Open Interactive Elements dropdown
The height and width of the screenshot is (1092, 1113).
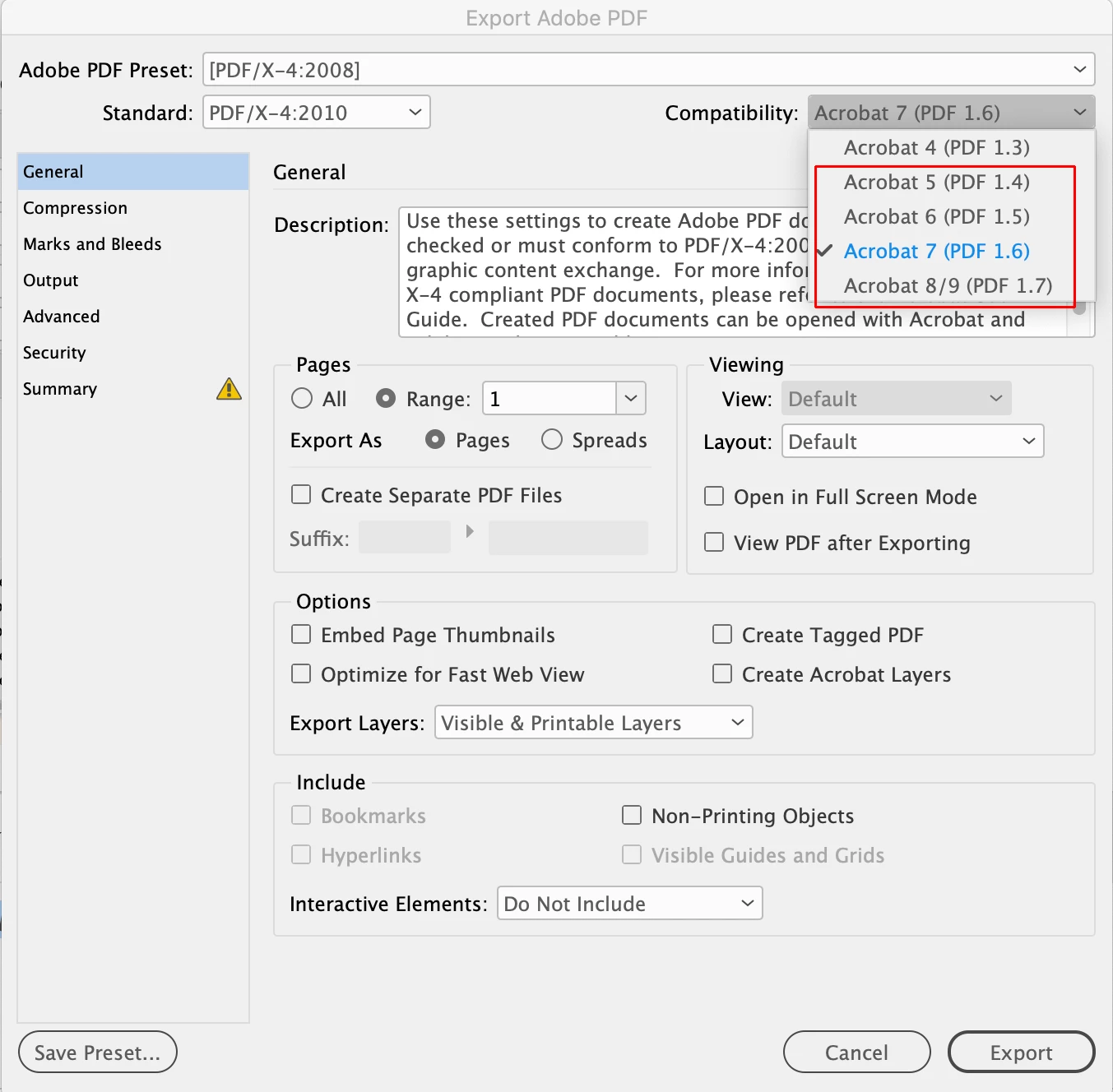[x=630, y=903]
